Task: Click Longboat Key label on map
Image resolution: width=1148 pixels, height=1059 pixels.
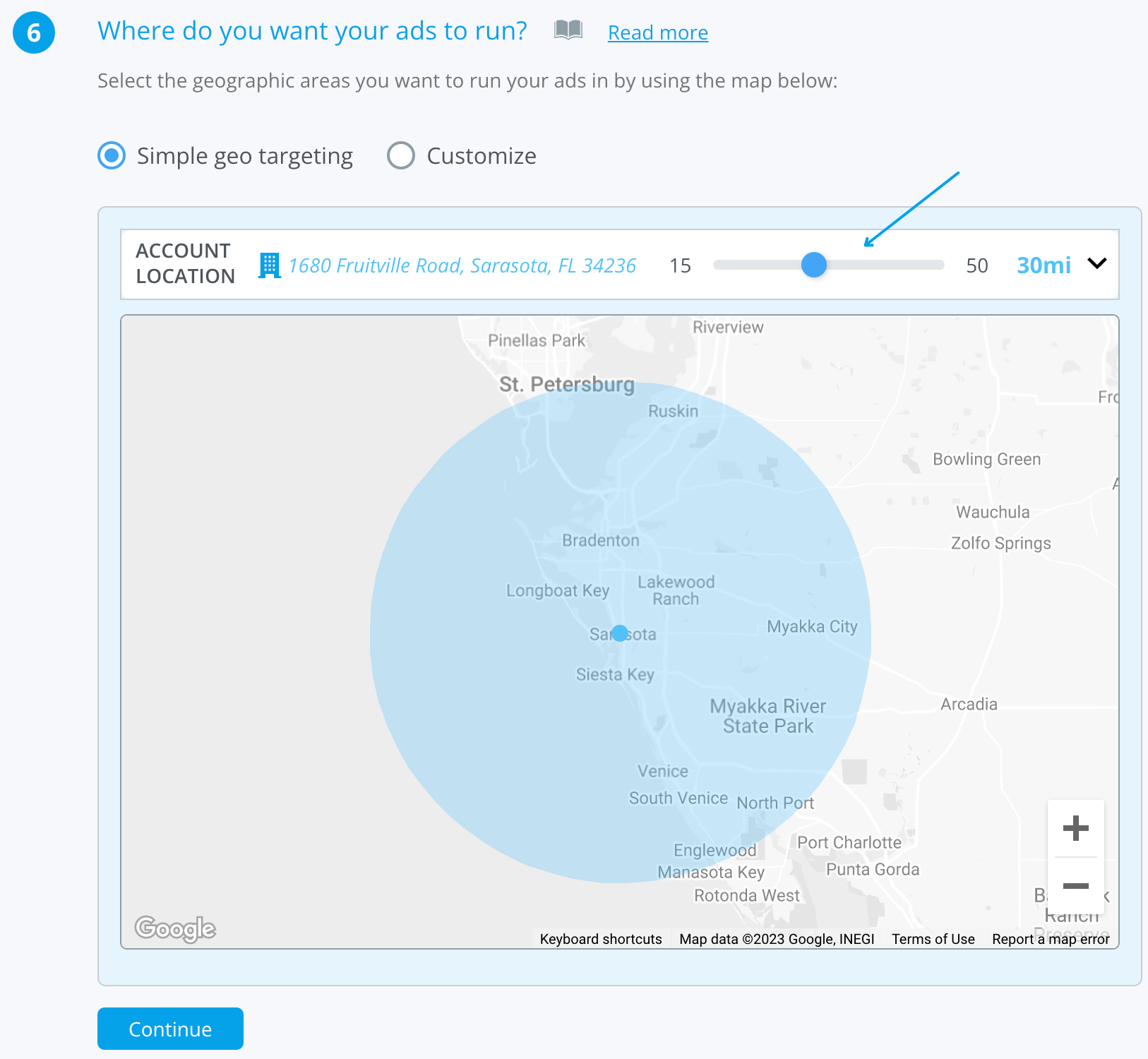Action: tap(558, 590)
